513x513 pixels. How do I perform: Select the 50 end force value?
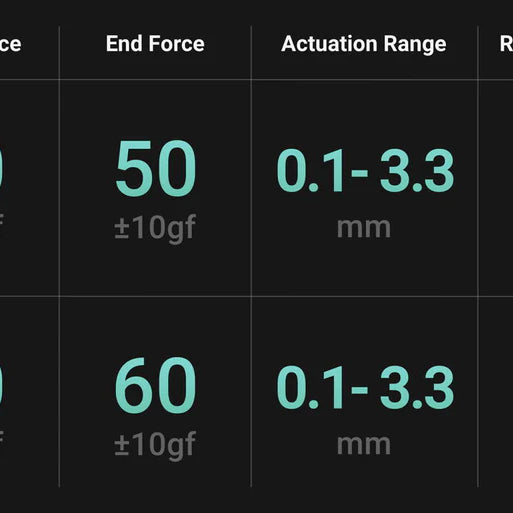pyautogui.click(x=156, y=169)
